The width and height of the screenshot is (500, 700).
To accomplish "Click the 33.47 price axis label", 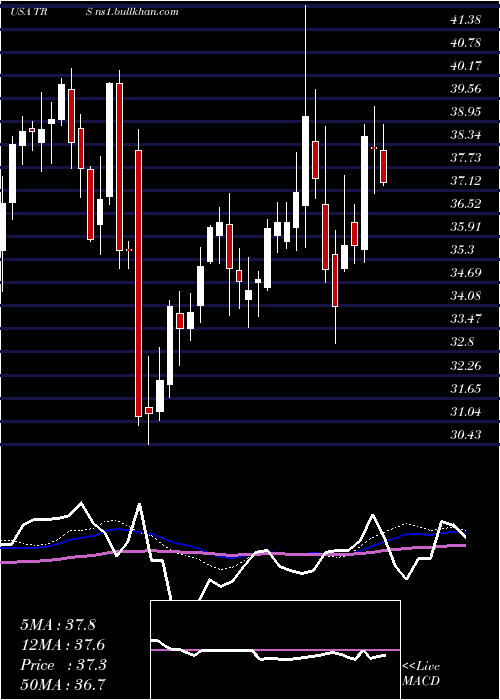I will click(465, 319).
